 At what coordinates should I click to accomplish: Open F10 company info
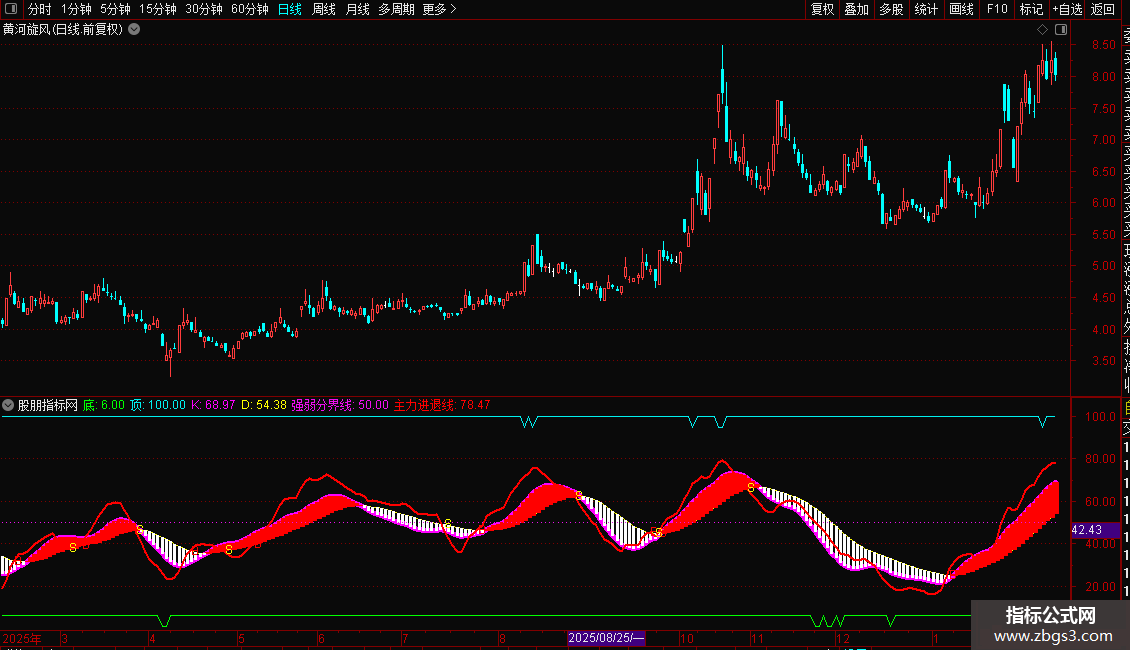pyautogui.click(x=997, y=9)
